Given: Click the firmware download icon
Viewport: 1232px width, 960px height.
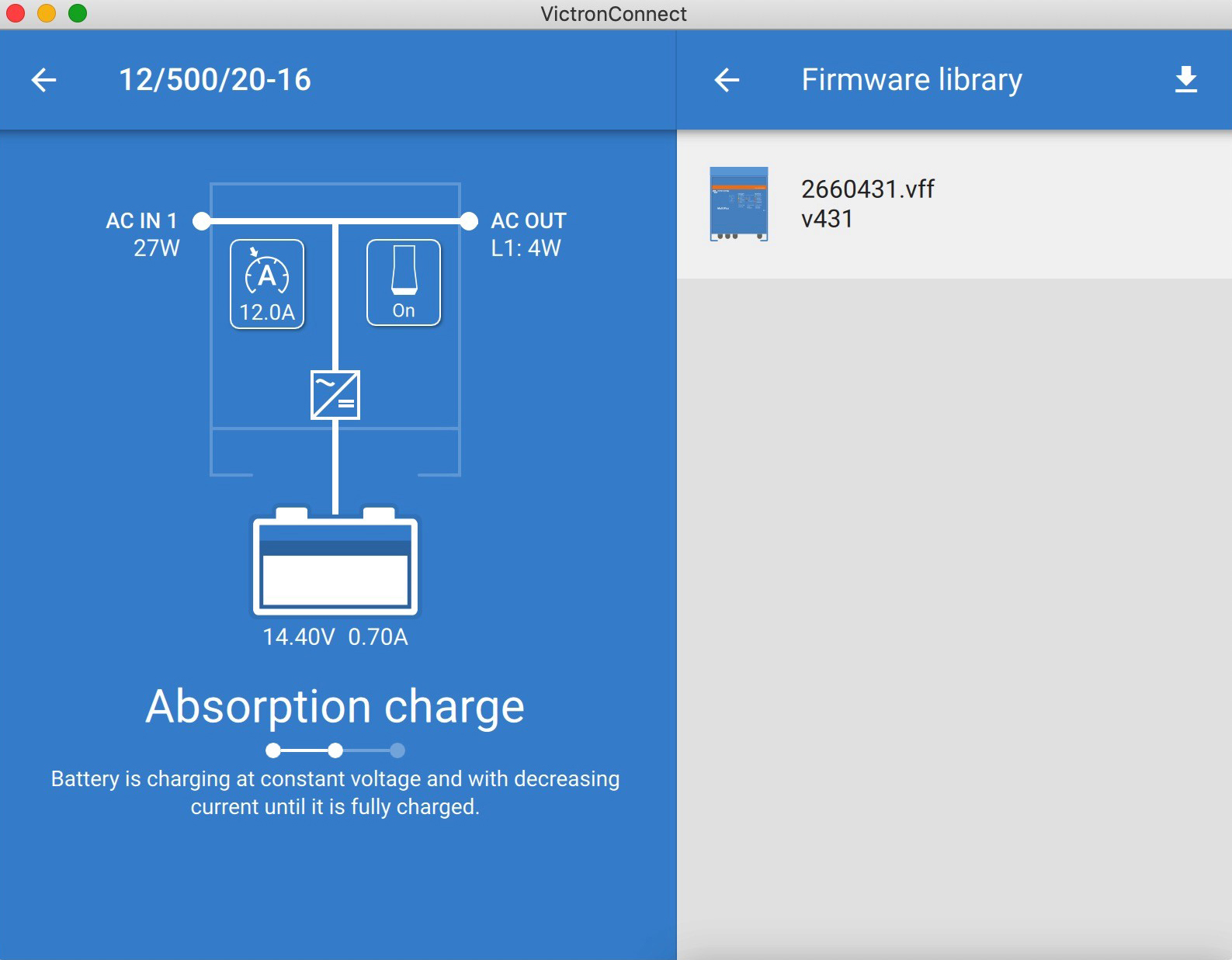Looking at the screenshot, I should (x=1185, y=80).
